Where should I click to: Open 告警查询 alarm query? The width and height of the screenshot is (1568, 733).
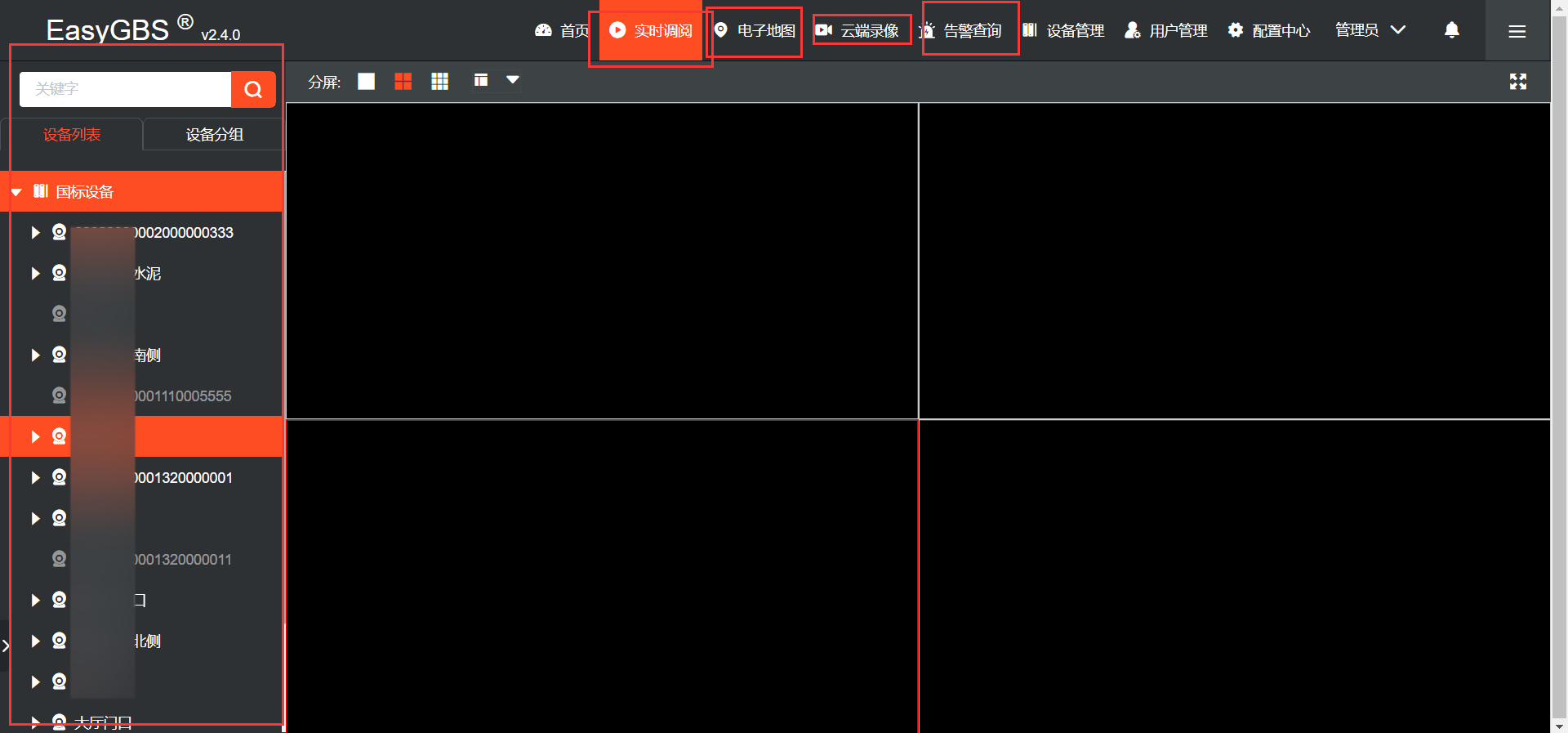pyautogui.click(x=960, y=30)
